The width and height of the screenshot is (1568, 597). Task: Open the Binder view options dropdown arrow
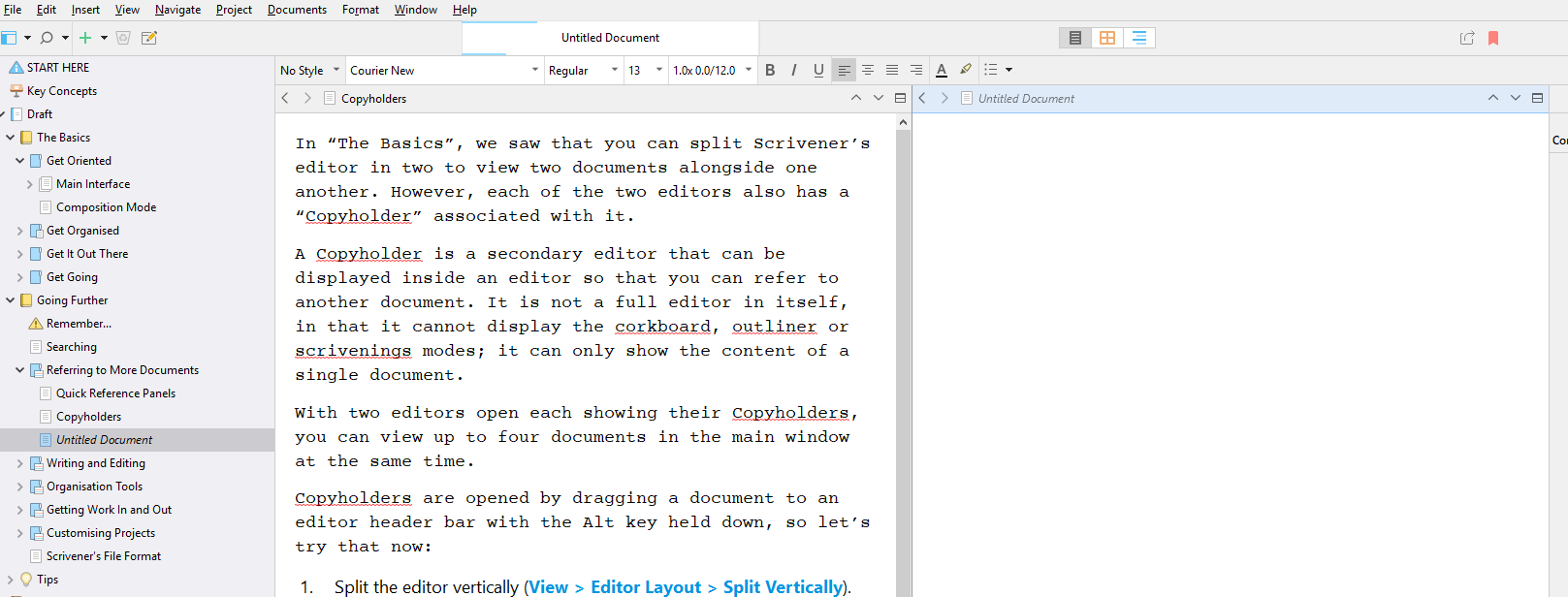click(27, 38)
